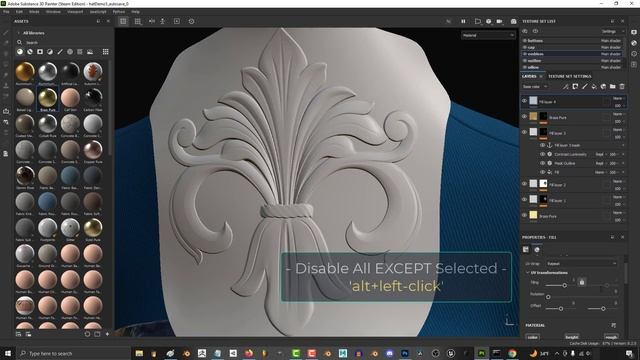
Task: Open UV Wrap dropdown in Properties
Action: tap(582, 264)
